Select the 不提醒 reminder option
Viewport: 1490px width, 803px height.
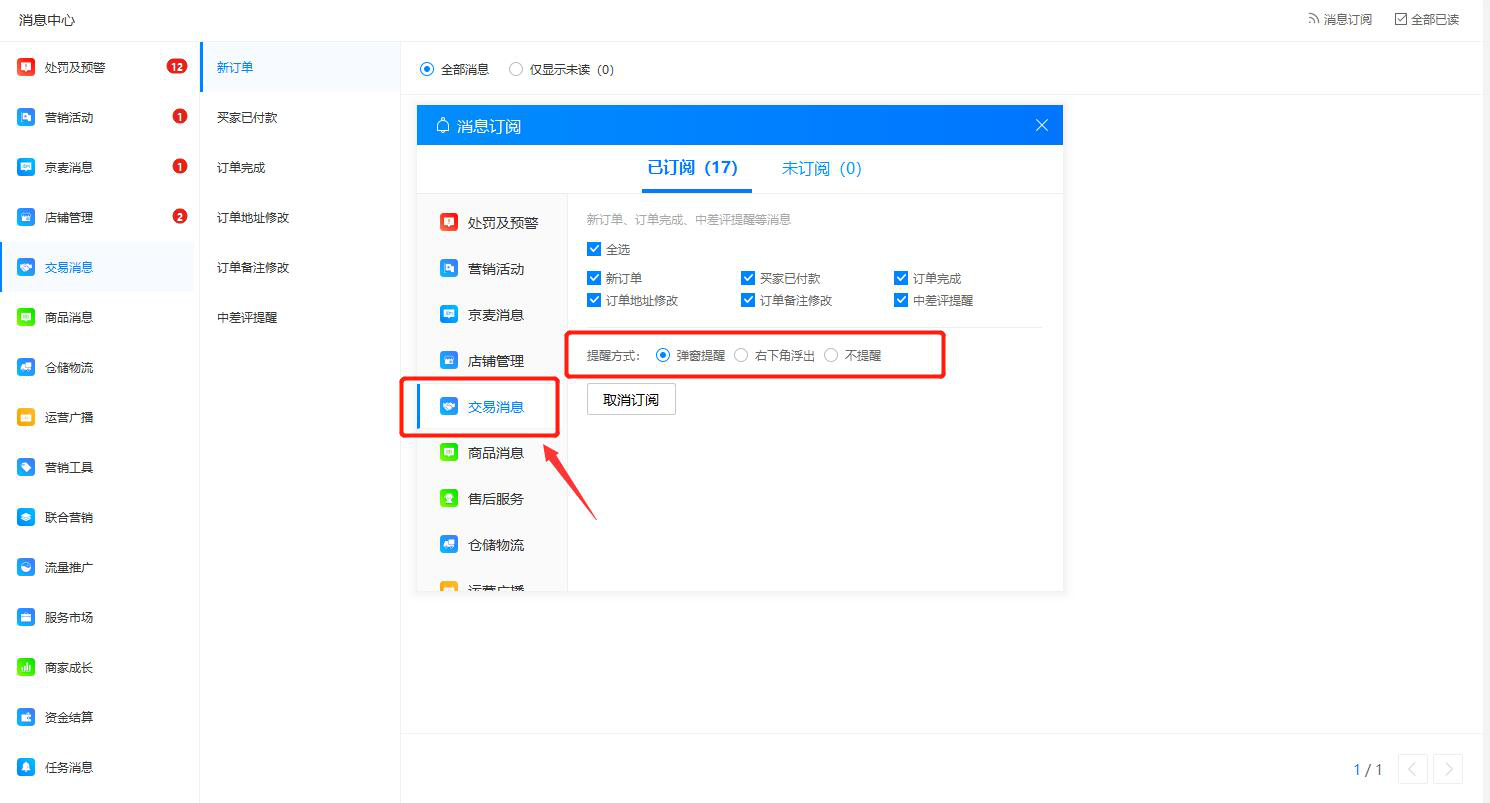click(831, 354)
